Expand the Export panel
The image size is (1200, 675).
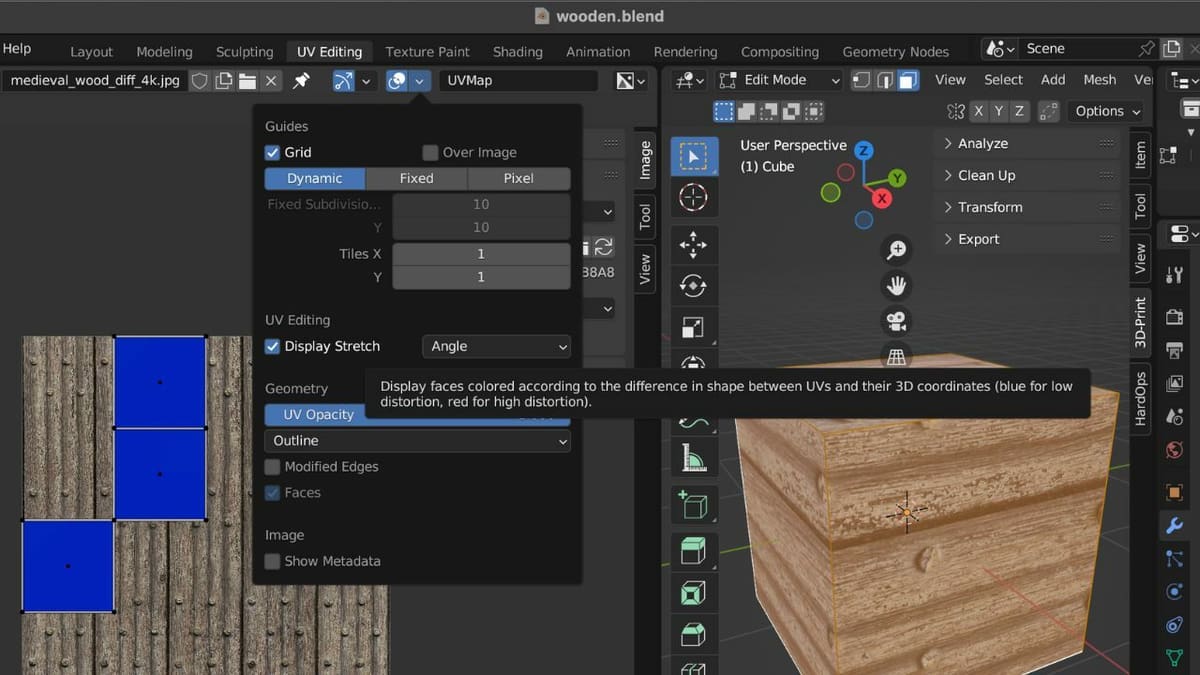(1027, 239)
